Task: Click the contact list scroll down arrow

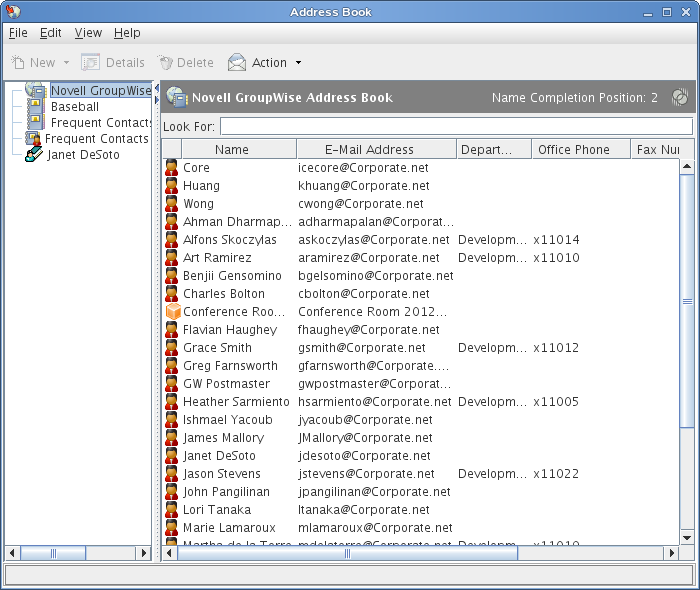Action: (687, 538)
